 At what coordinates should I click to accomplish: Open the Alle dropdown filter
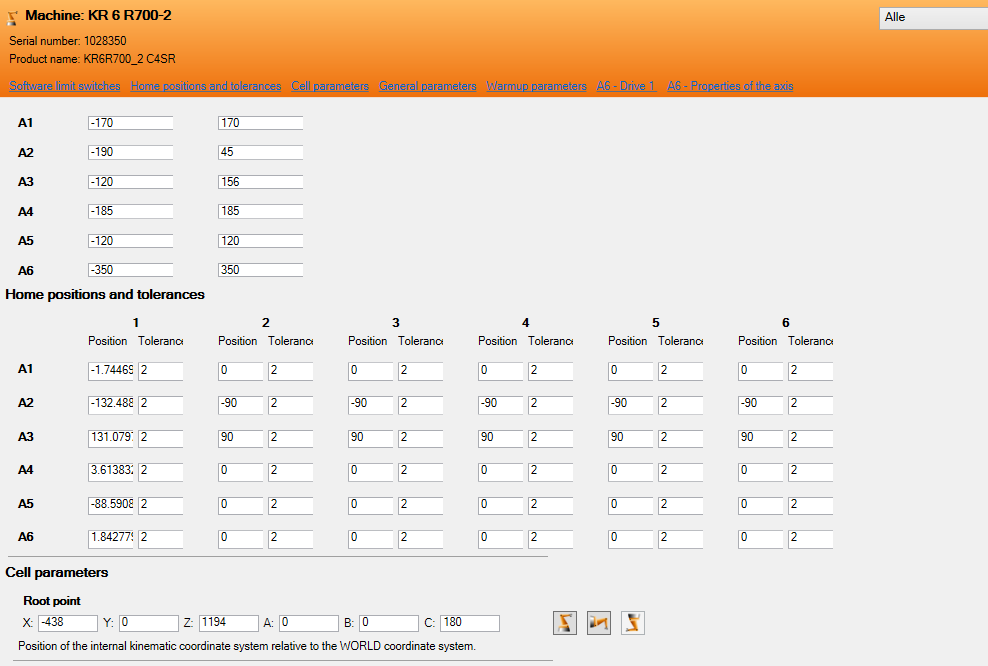(x=933, y=18)
